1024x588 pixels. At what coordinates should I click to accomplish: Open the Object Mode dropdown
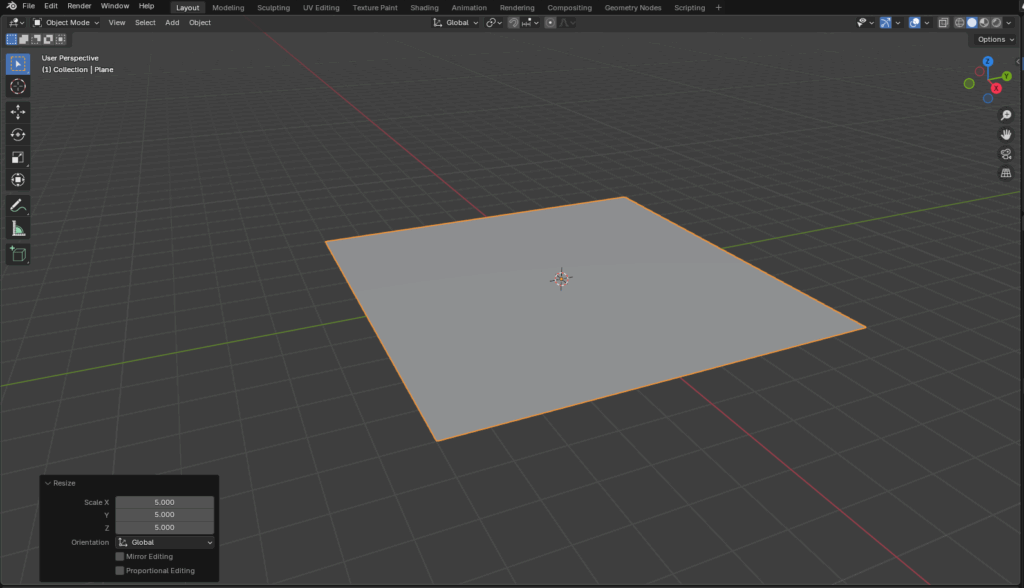66,22
